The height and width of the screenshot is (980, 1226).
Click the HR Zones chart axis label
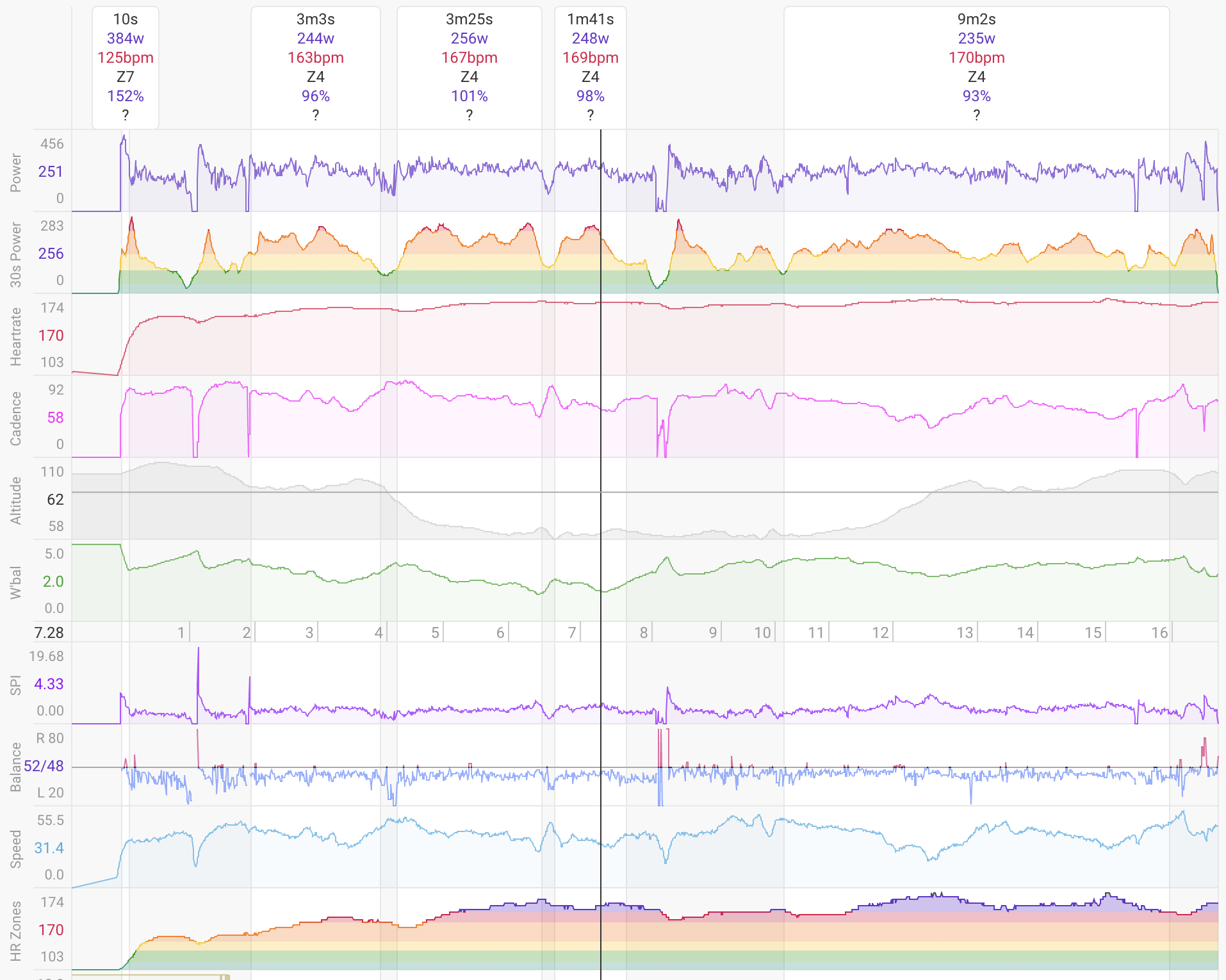click(16, 931)
